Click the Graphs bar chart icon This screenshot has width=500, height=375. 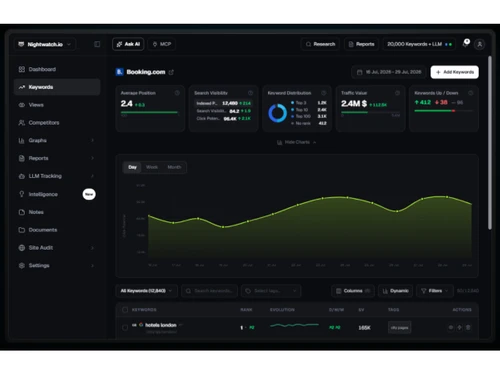tap(22, 141)
